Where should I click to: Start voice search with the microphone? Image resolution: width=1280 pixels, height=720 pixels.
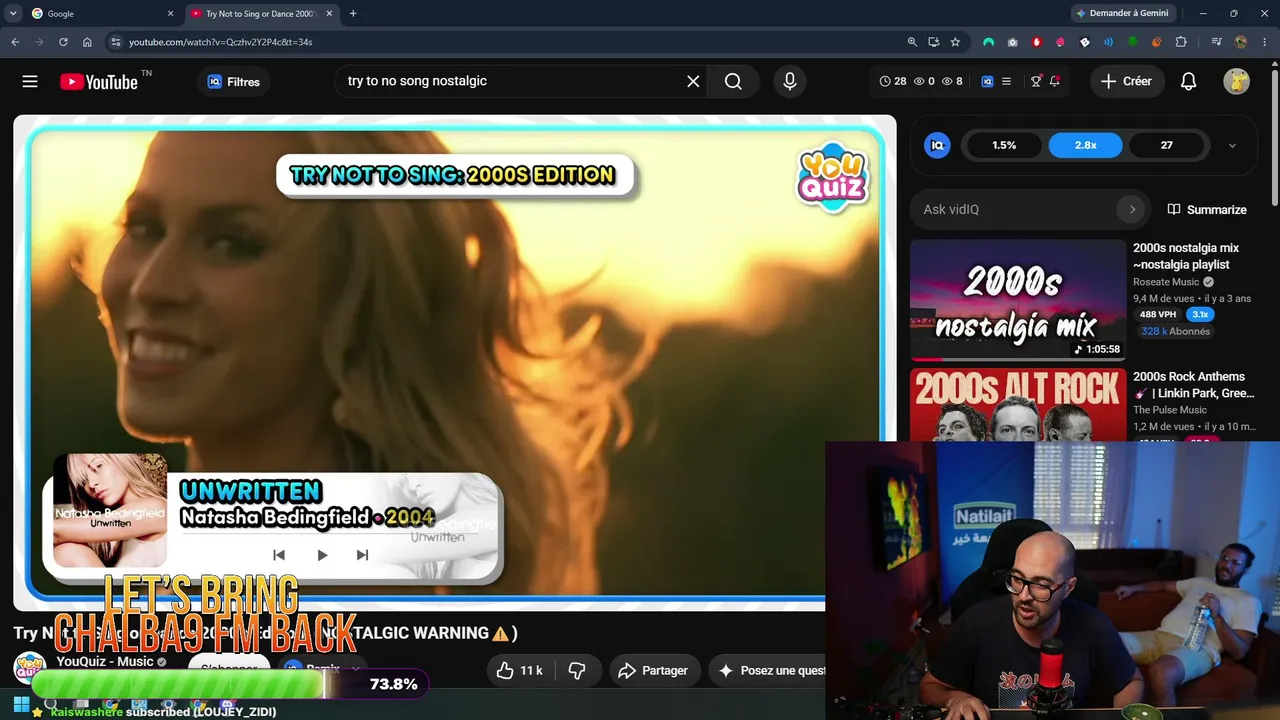(790, 82)
